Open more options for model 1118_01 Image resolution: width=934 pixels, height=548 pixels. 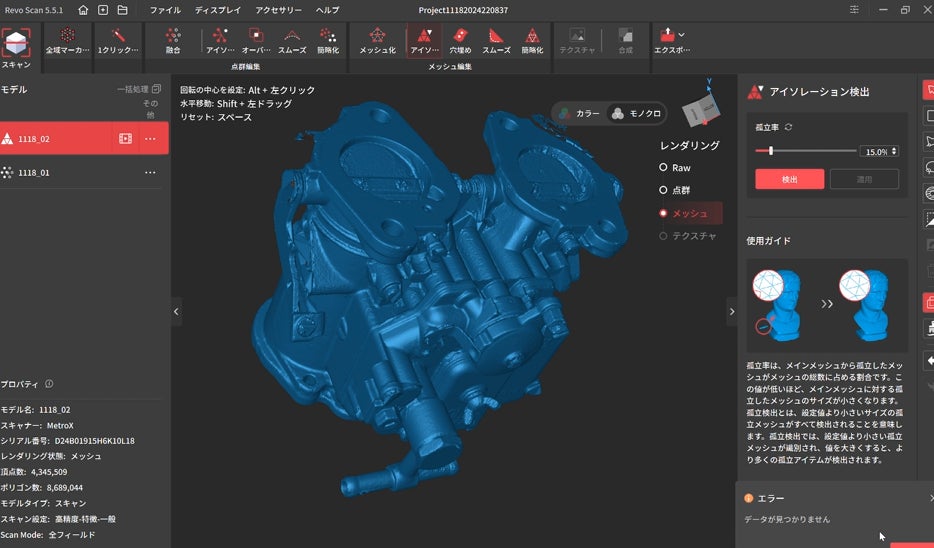tap(150, 172)
